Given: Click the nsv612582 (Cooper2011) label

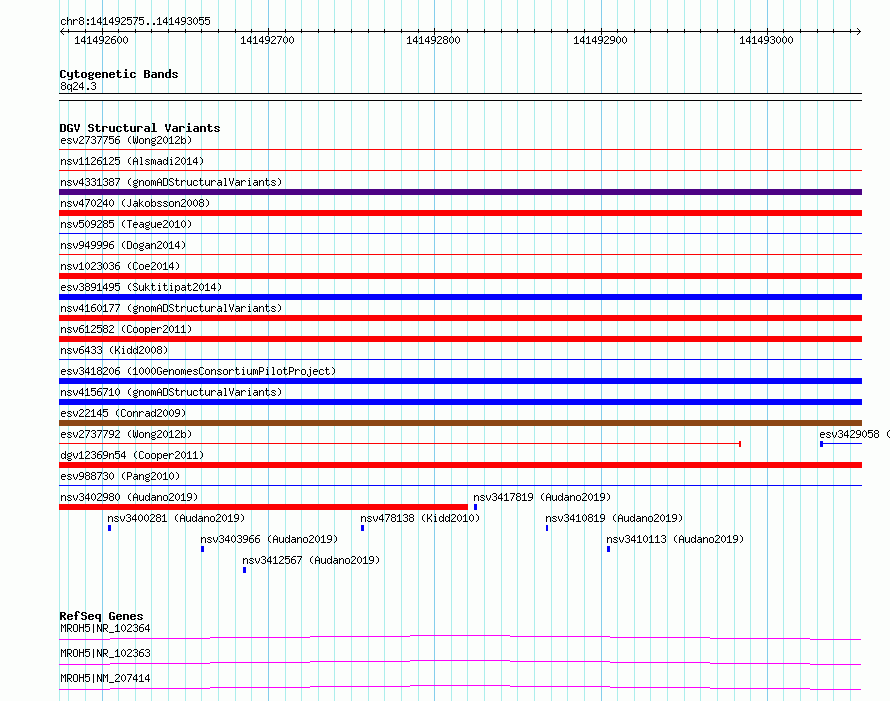Looking at the screenshot, I should [x=126, y=329].
